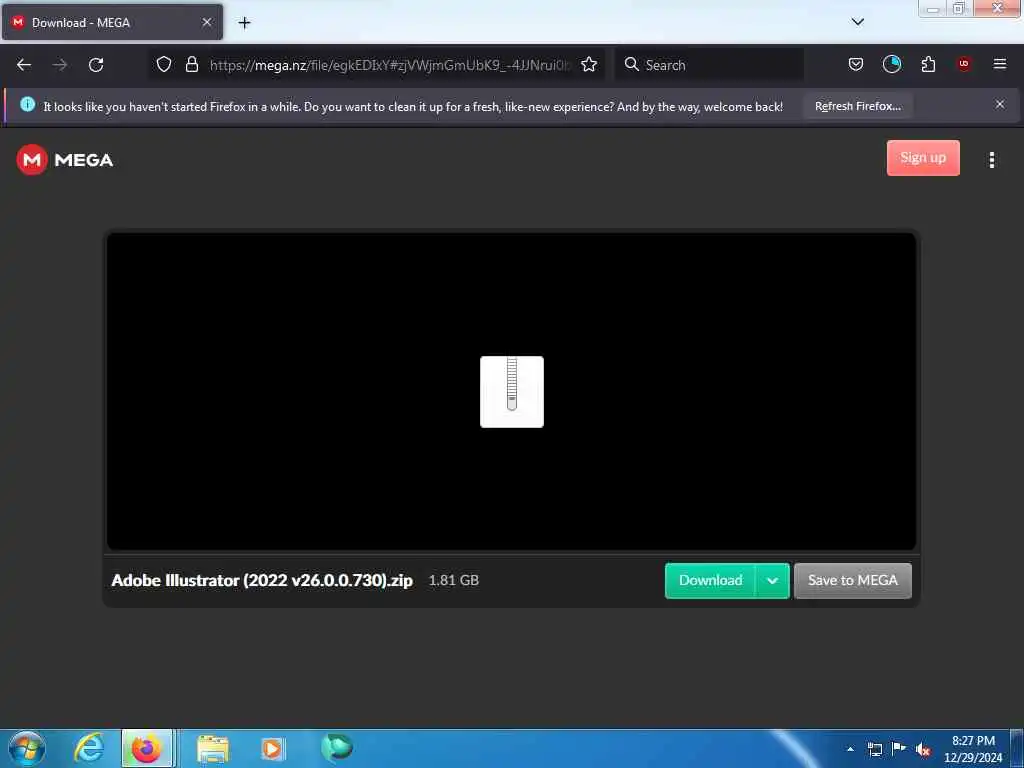Click the MEGA logo
The height and width of the screenshot is (768, 1024).
click(x=65, y=160)
